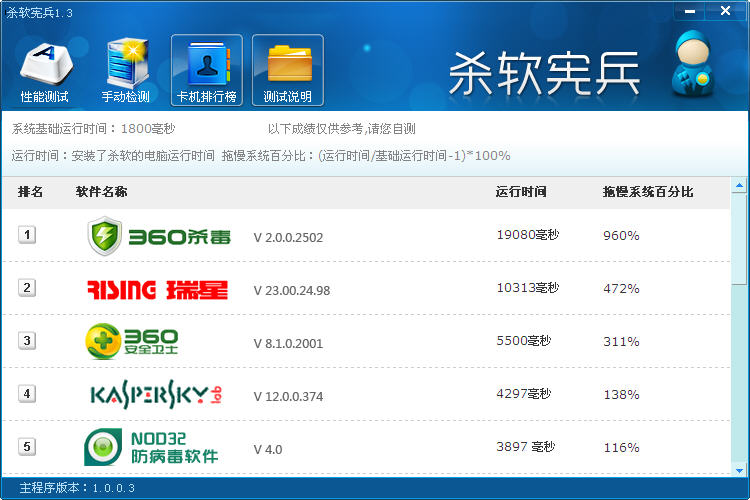Click scrollbar down arrow in ranking list
The height and width of the screenshot is (500, 750).
(x=739, y=470)
